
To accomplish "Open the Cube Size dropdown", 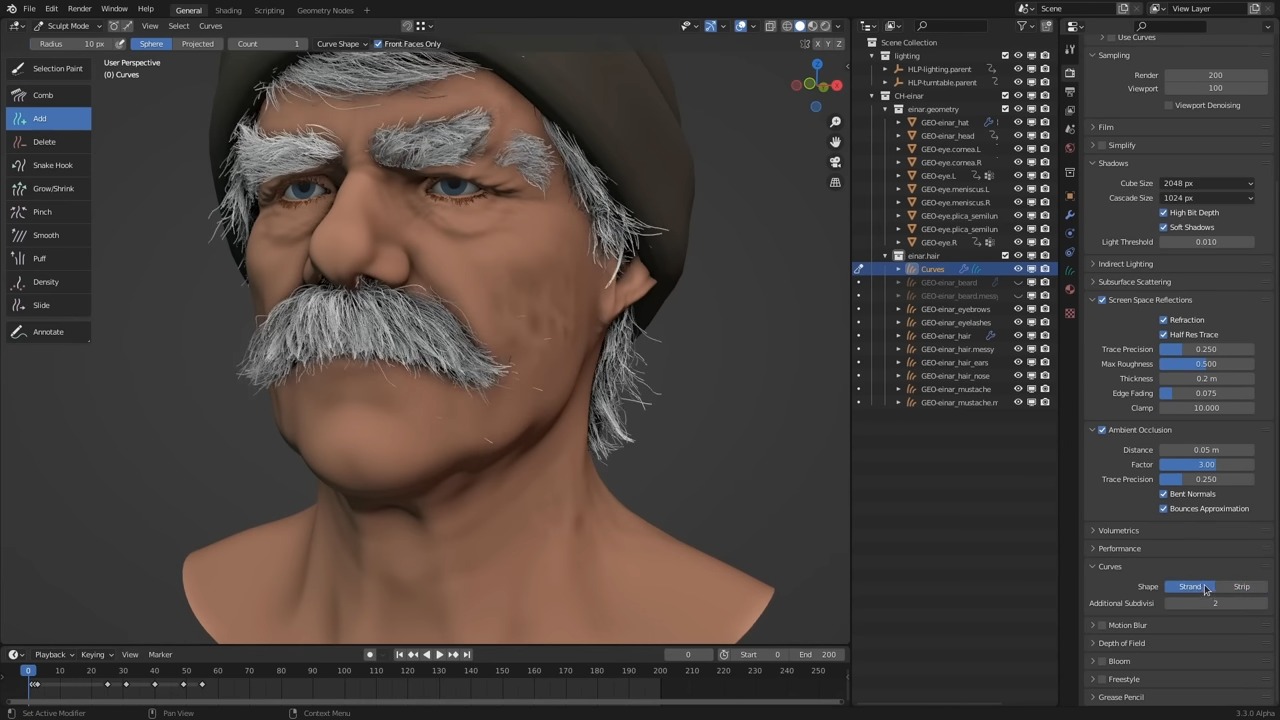I will click(x=1207, y=183).
